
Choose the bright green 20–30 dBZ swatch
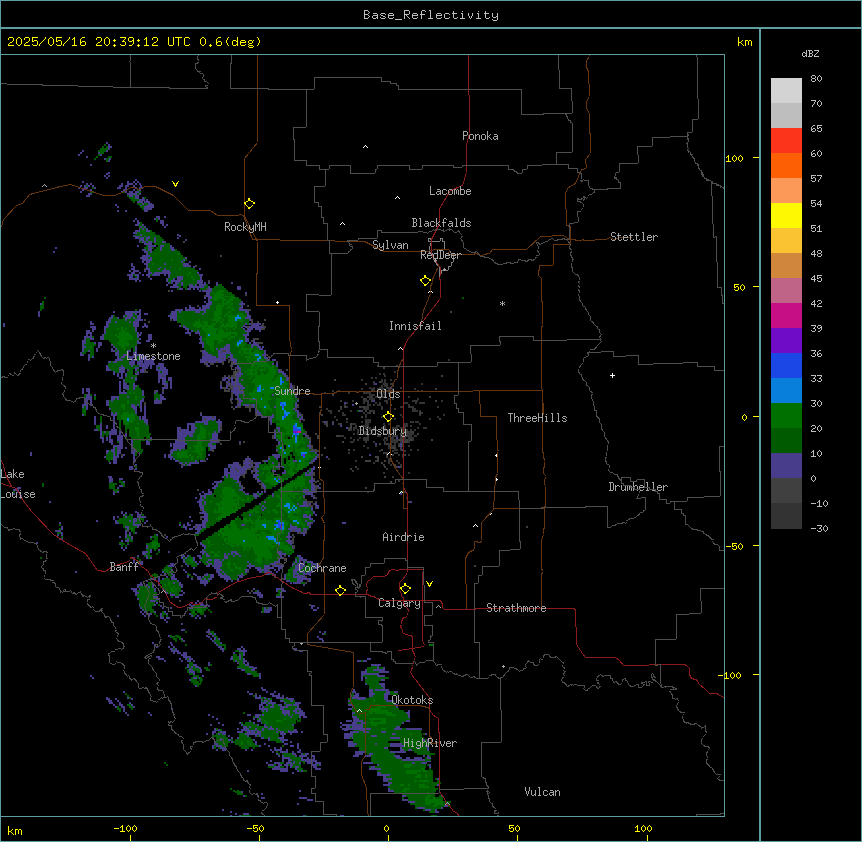[x=786, y=416]
